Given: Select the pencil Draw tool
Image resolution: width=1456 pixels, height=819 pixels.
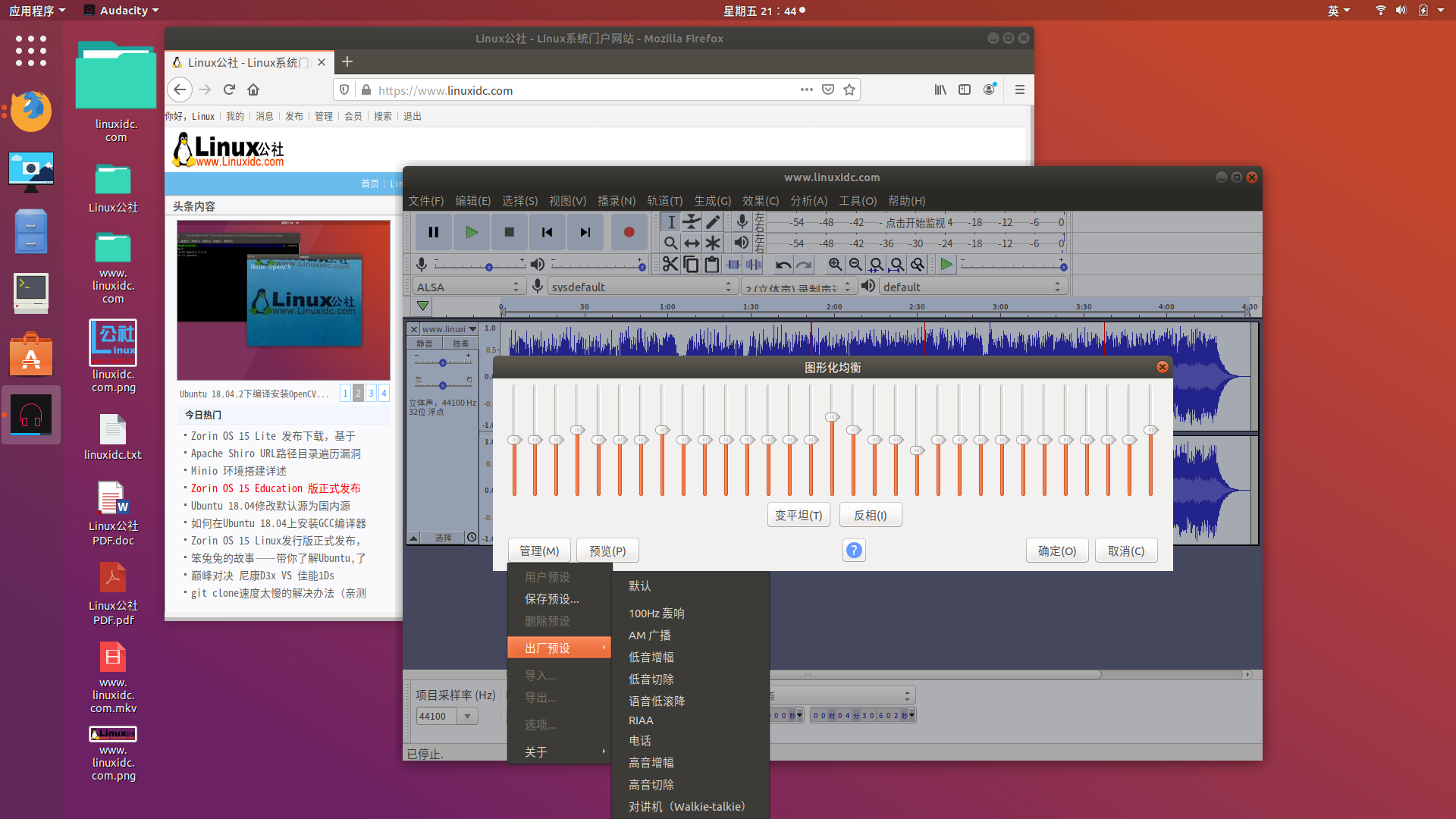Looking at the screenshot, I should pyautogui.click(x=712, y=222).
